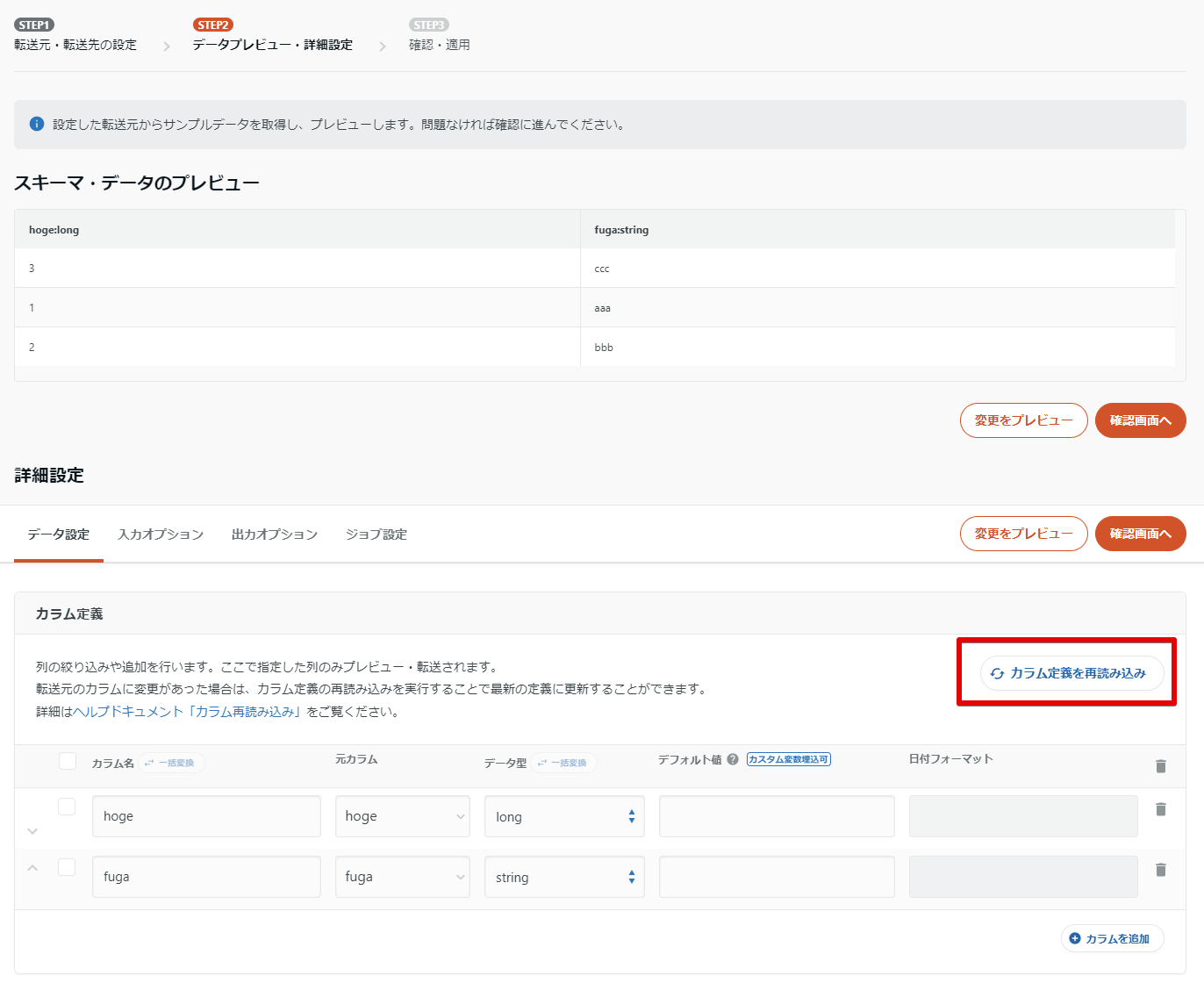Go to STEP3 確認・適用
Screen dimensions: 1204x983
tap(440, 36)
